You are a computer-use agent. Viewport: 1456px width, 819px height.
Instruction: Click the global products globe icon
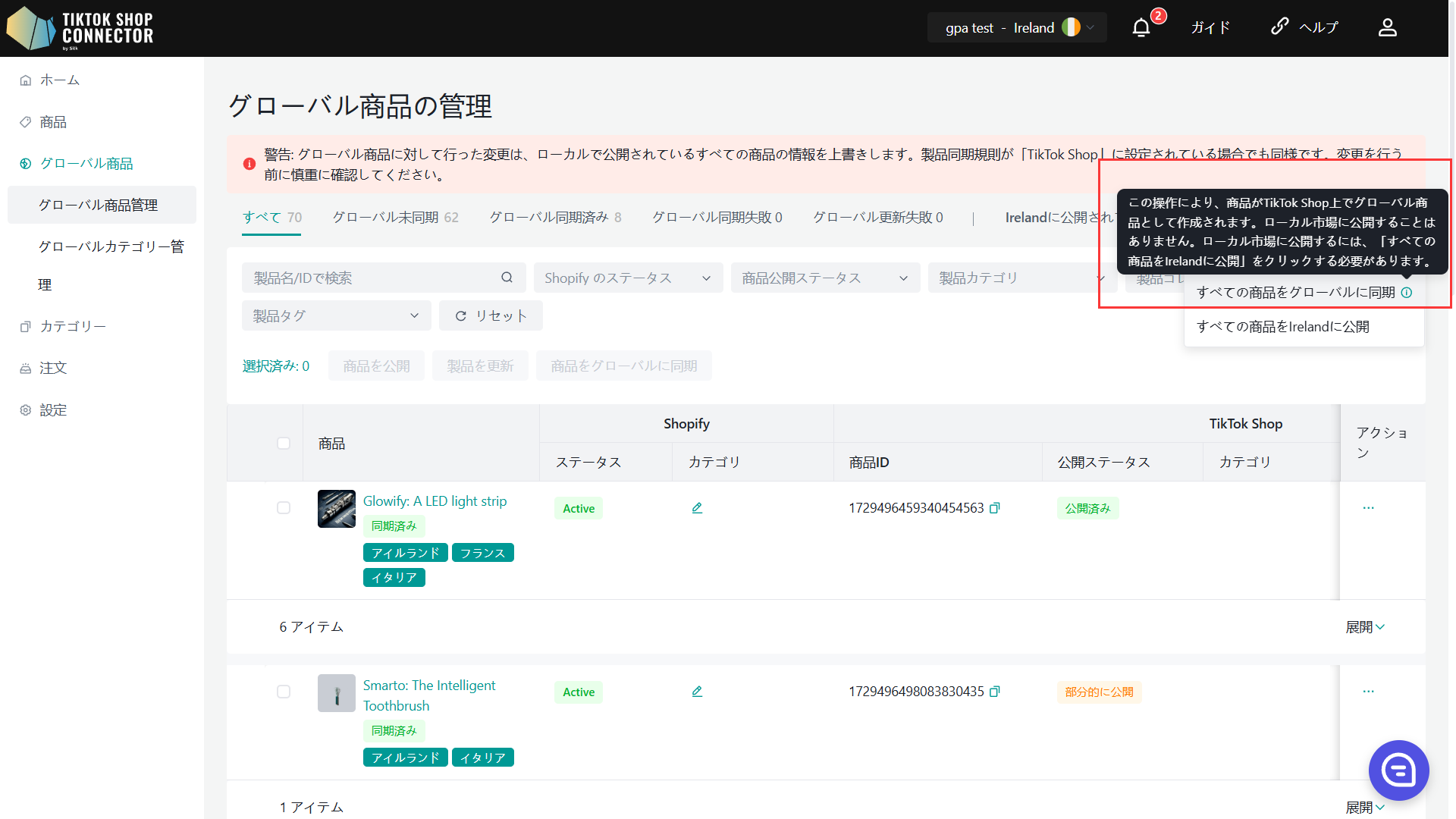26,164
